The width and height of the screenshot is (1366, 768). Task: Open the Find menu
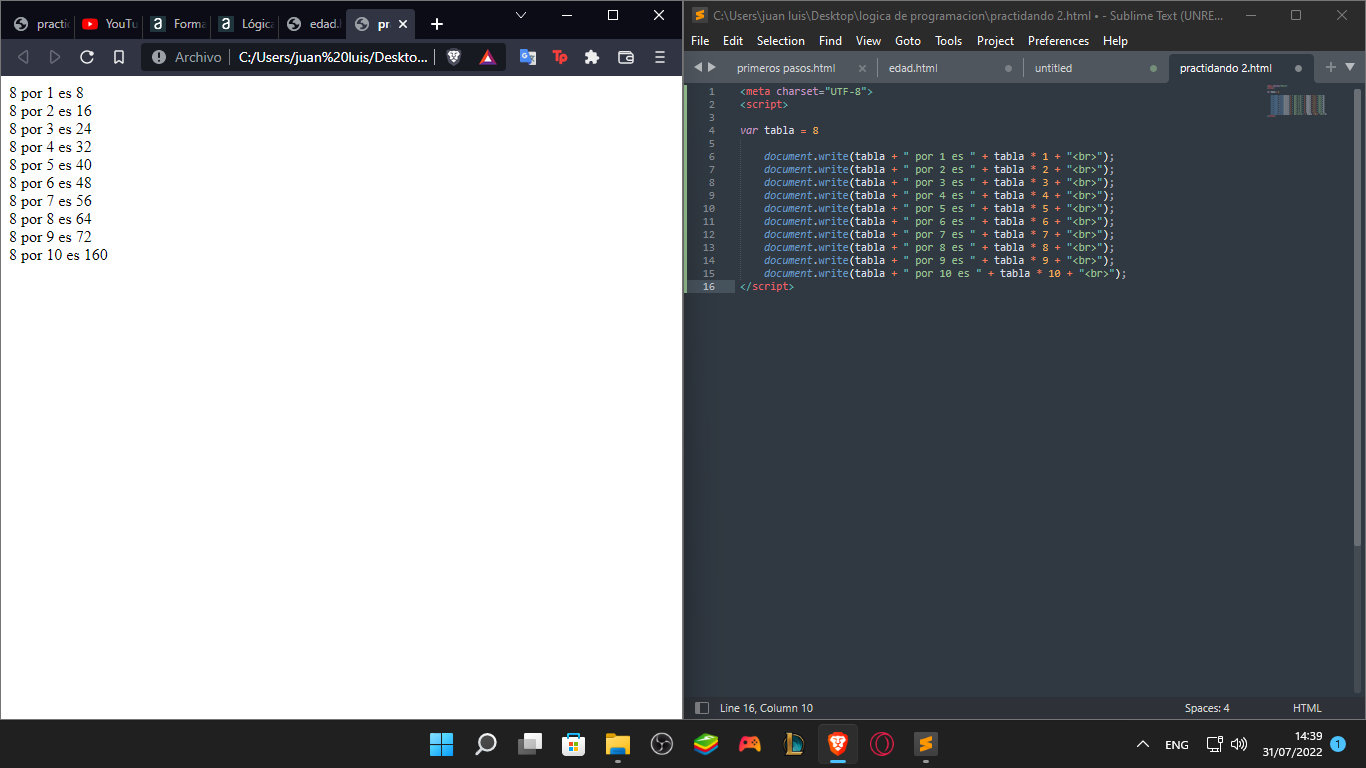[x=830, y=41]
